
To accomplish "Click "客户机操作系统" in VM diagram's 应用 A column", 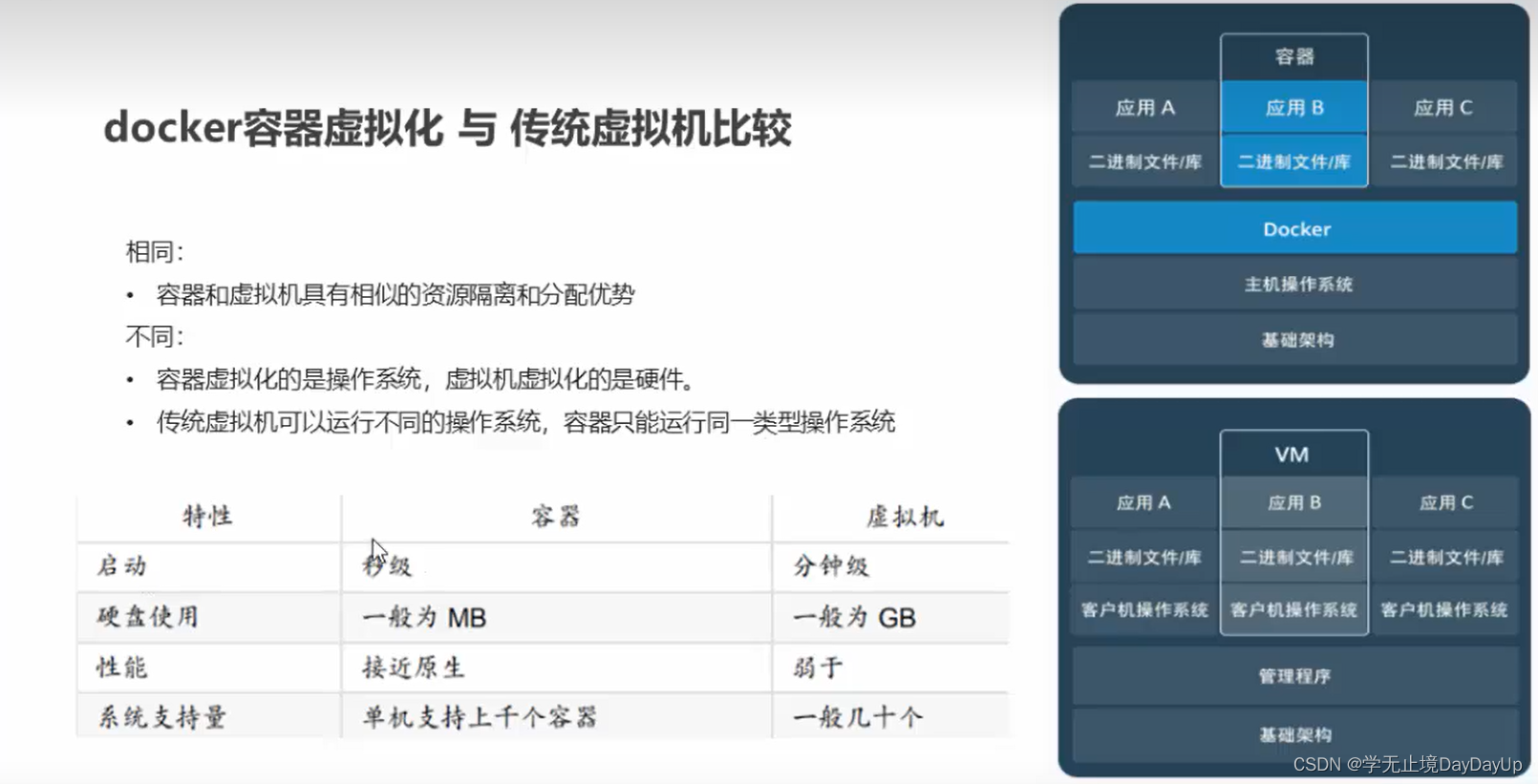I will click(x=1144, y=609).
